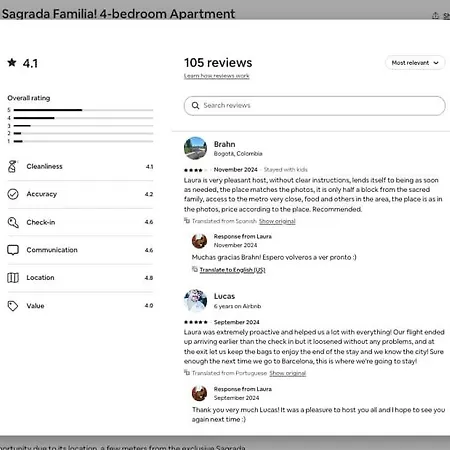The width and height of the screenshot is (450, 450).
Task: Click Stayed with kids label
Action: coord(286,170)
